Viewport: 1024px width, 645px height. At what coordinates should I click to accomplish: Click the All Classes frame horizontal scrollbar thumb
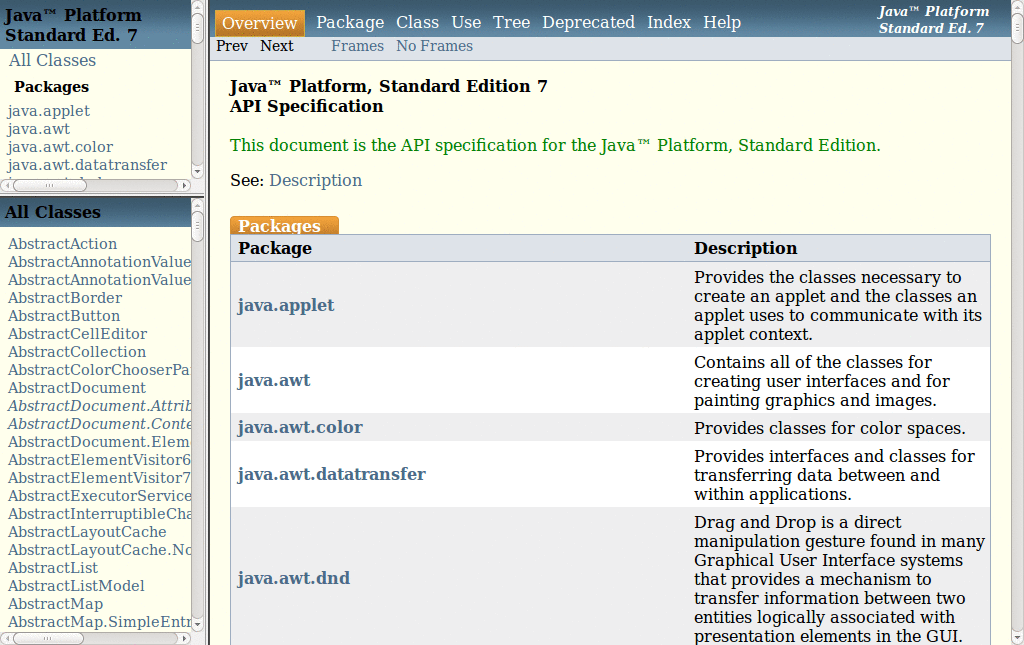coord(48,638)
